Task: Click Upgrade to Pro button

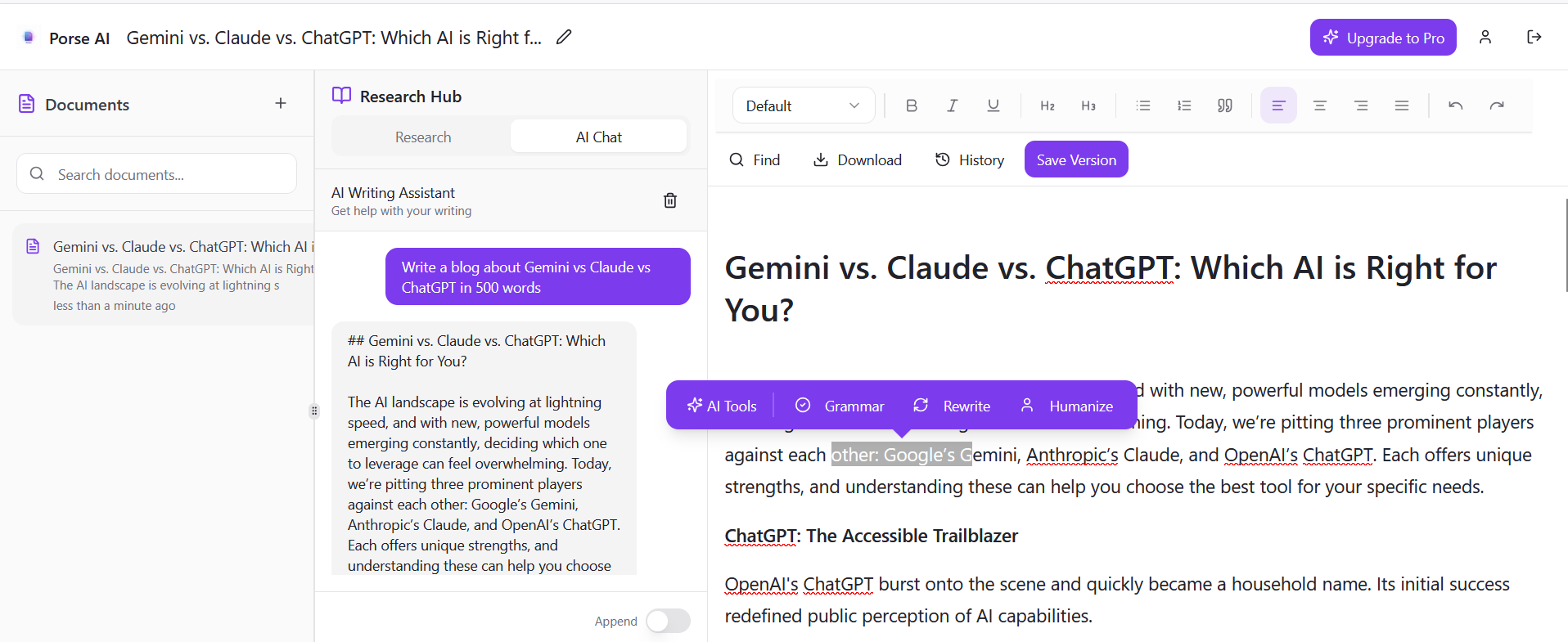Action: [1383, 38]
